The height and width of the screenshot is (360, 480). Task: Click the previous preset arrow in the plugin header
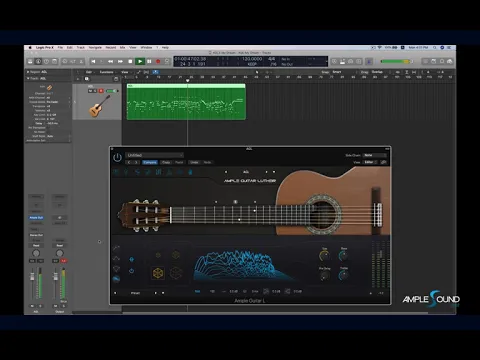coord(129,162)
